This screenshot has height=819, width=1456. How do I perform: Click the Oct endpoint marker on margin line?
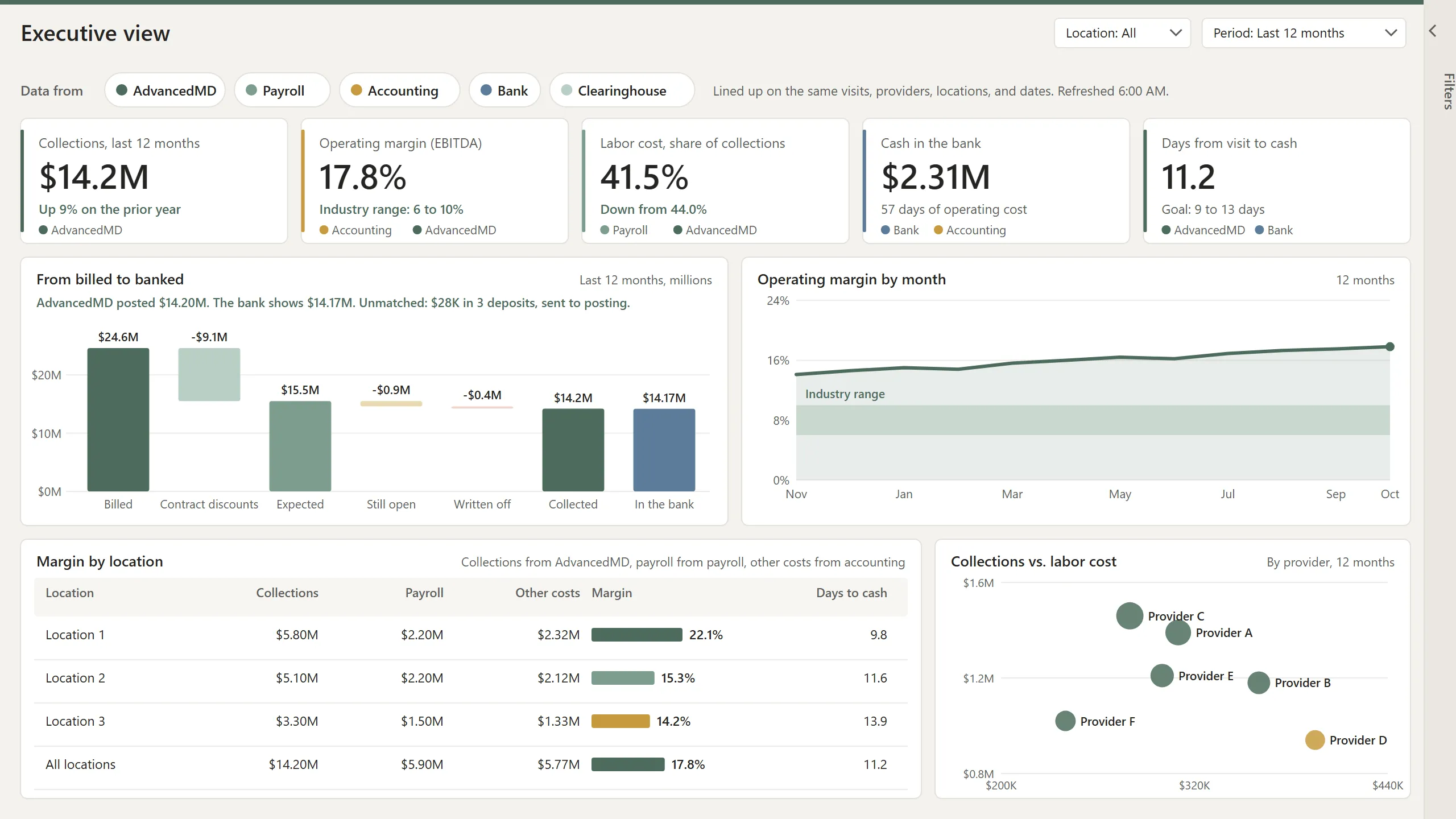[x=1390, y=346]
